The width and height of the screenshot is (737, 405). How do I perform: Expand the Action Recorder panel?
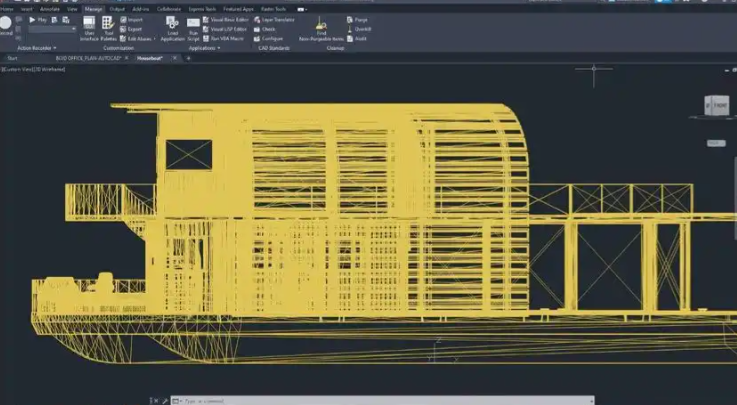click(x=37, y=48)
